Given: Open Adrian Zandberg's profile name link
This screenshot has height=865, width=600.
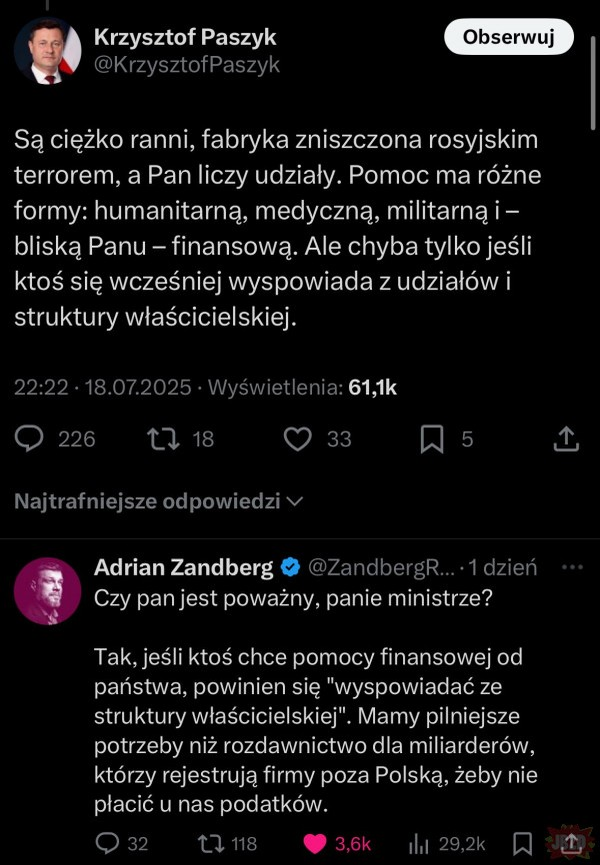Looking at the screenshot, I should 184,567.
